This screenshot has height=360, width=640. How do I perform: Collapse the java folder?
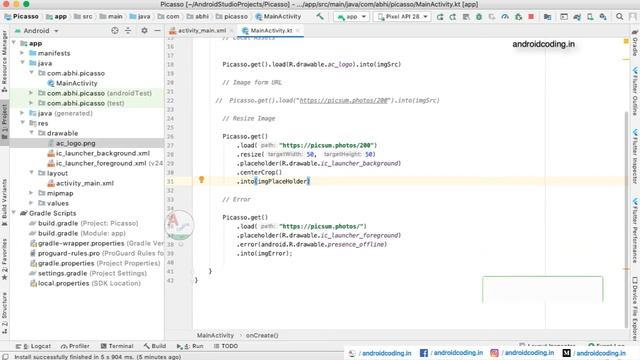tap(23, 63)
